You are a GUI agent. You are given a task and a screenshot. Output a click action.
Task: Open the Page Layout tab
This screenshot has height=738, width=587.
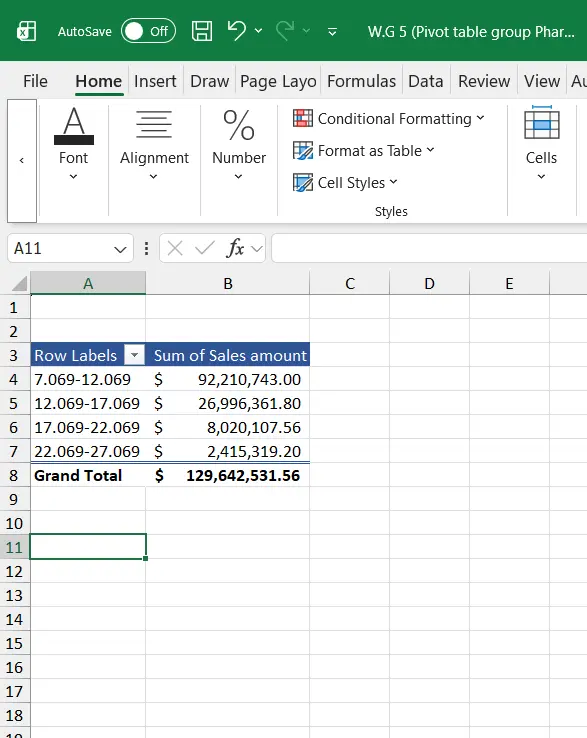[278, 81]
